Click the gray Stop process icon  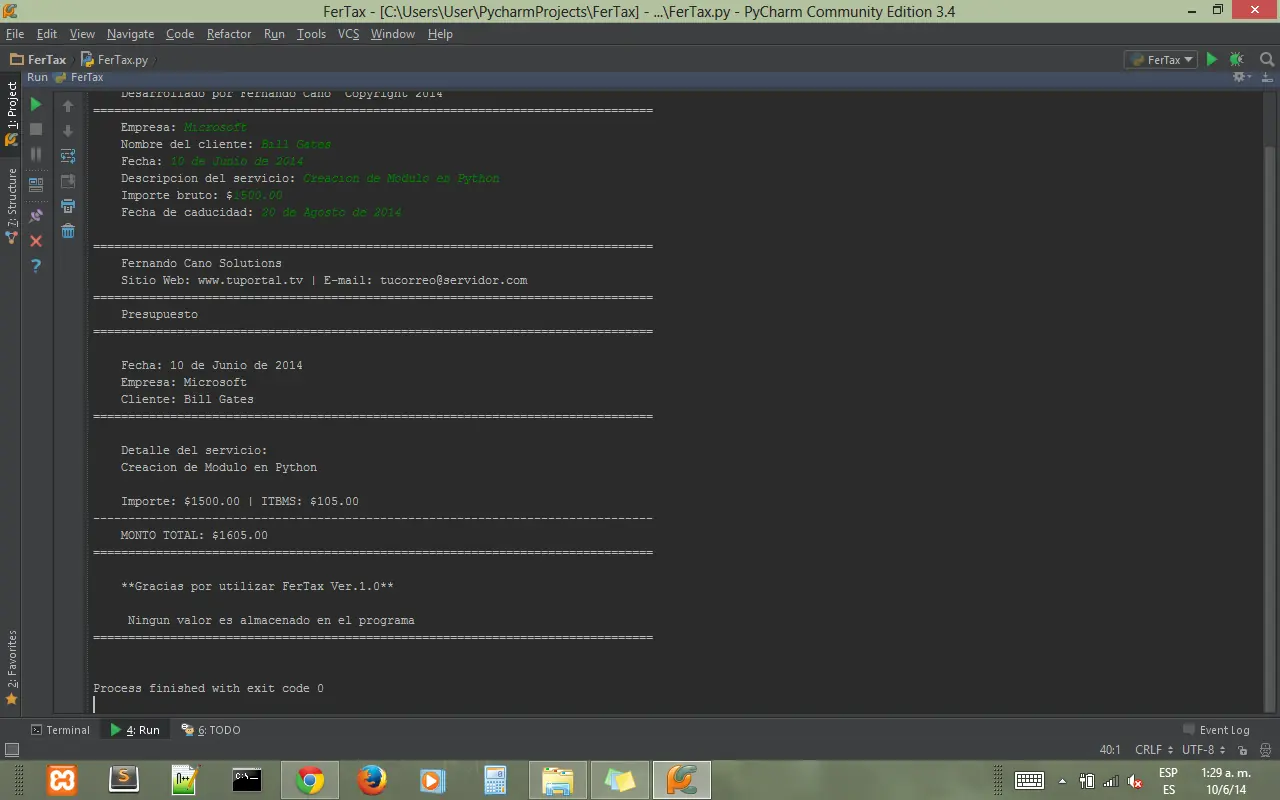(36, 129)
